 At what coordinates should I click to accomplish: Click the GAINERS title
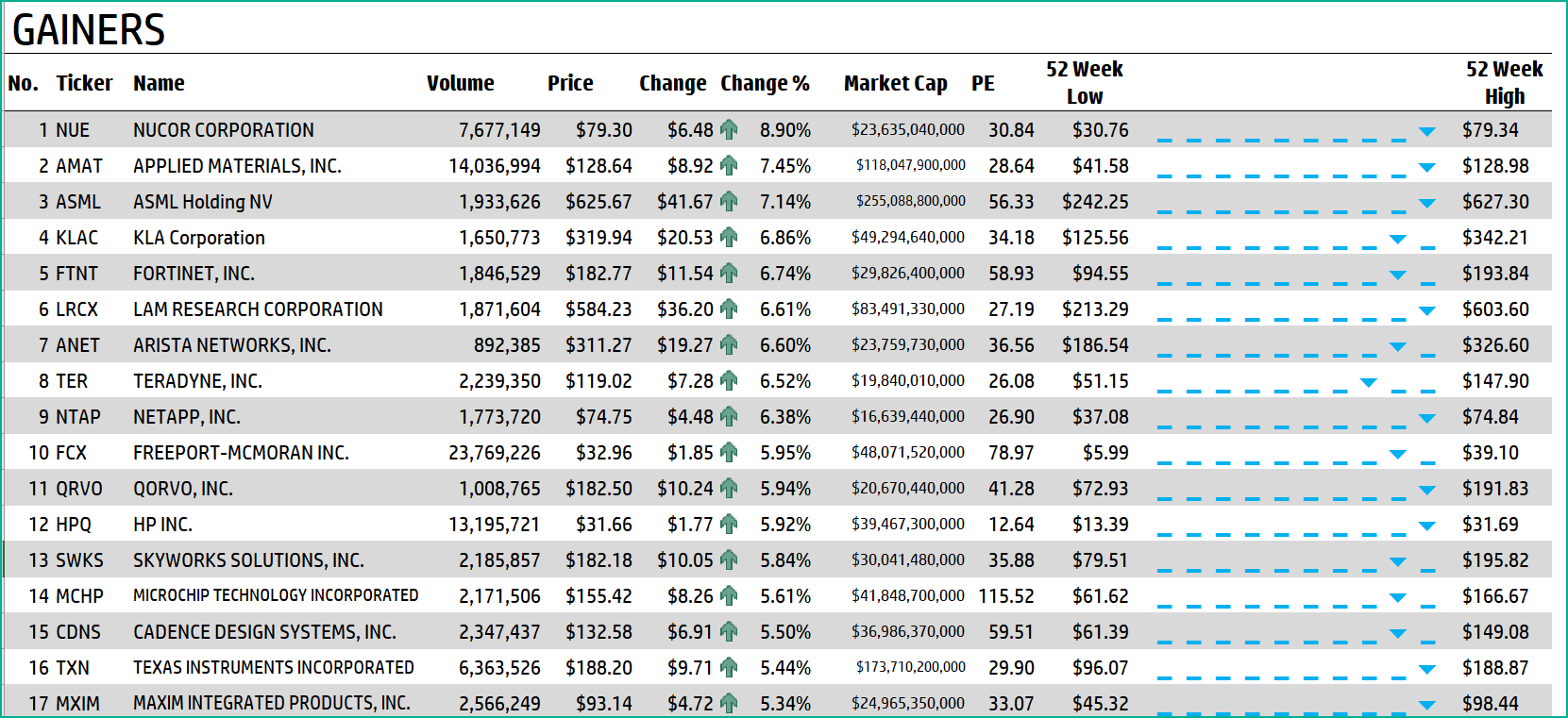89,30
